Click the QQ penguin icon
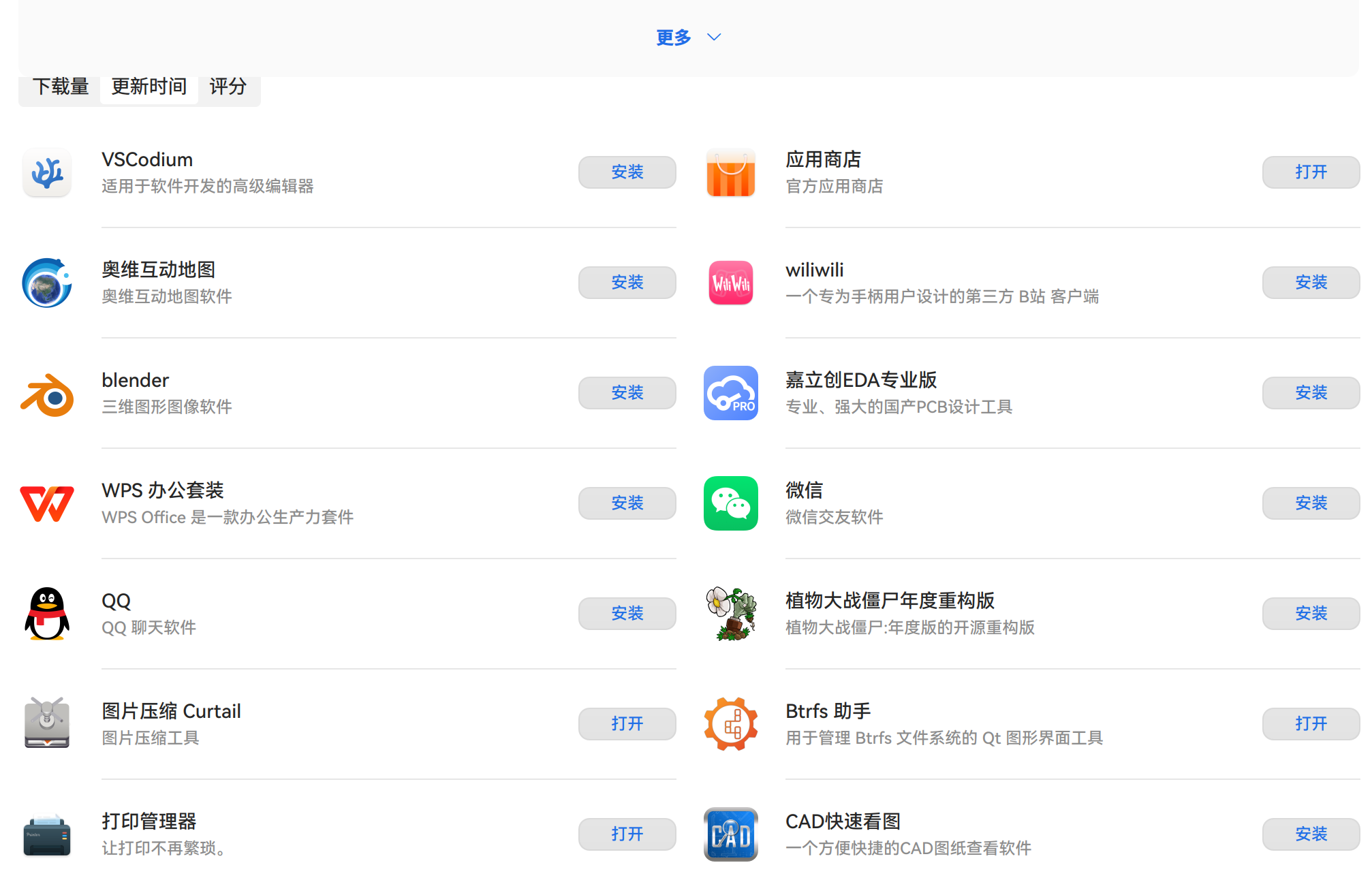 46,614
